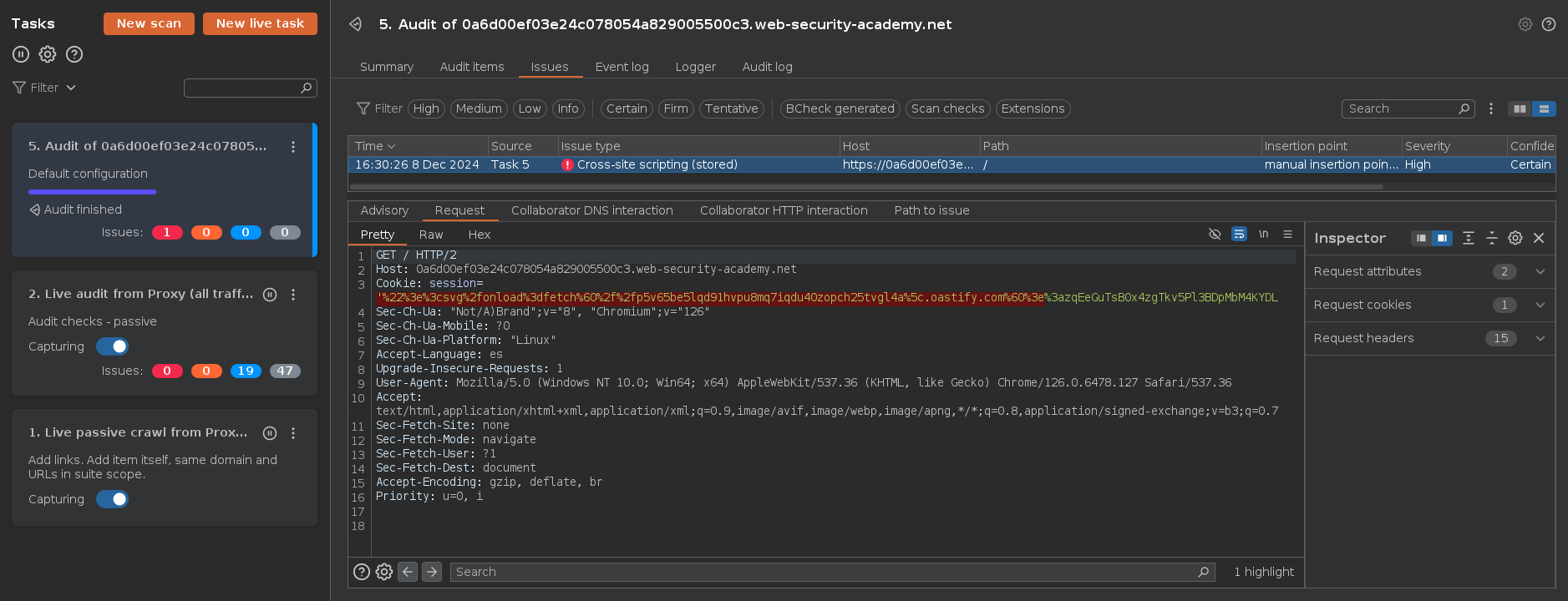Toggle show newline characters \n button
1568x601 pixels.
(1263, 234)
